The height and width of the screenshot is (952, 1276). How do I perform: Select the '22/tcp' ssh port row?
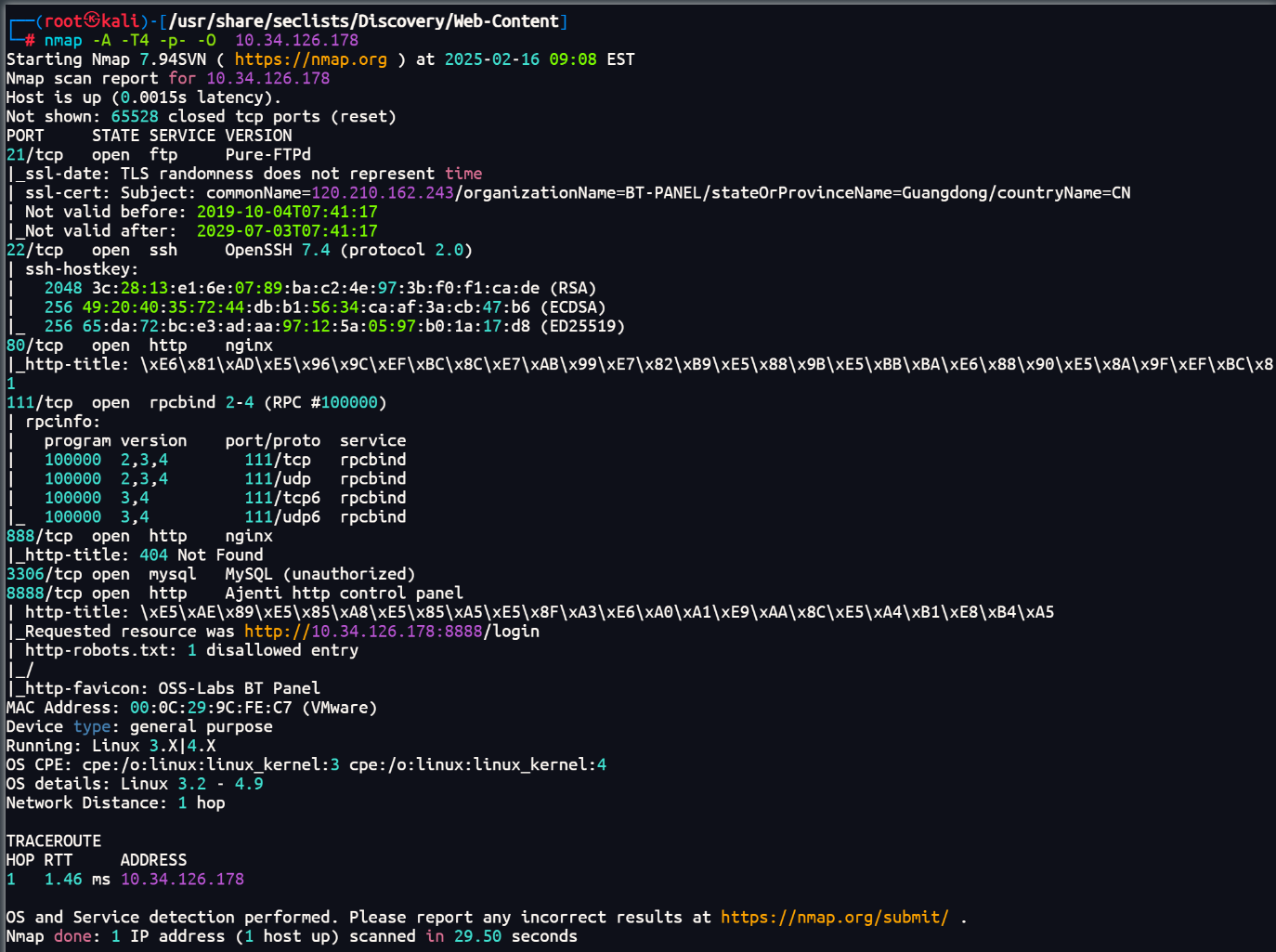(x=240, y=250)
